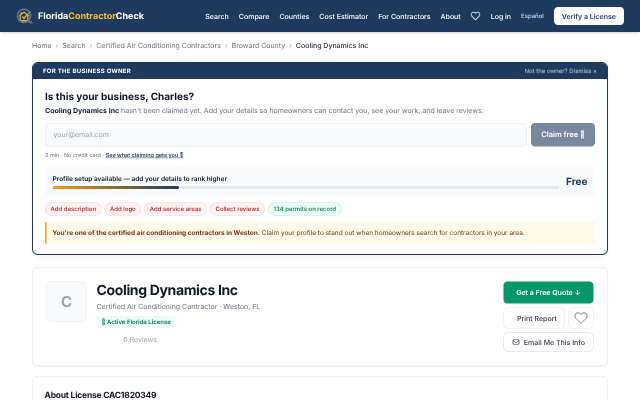This screenshot has width=640, height=400.
Task: Click the Add service areas chip
Action: click(x=176, y=209)
